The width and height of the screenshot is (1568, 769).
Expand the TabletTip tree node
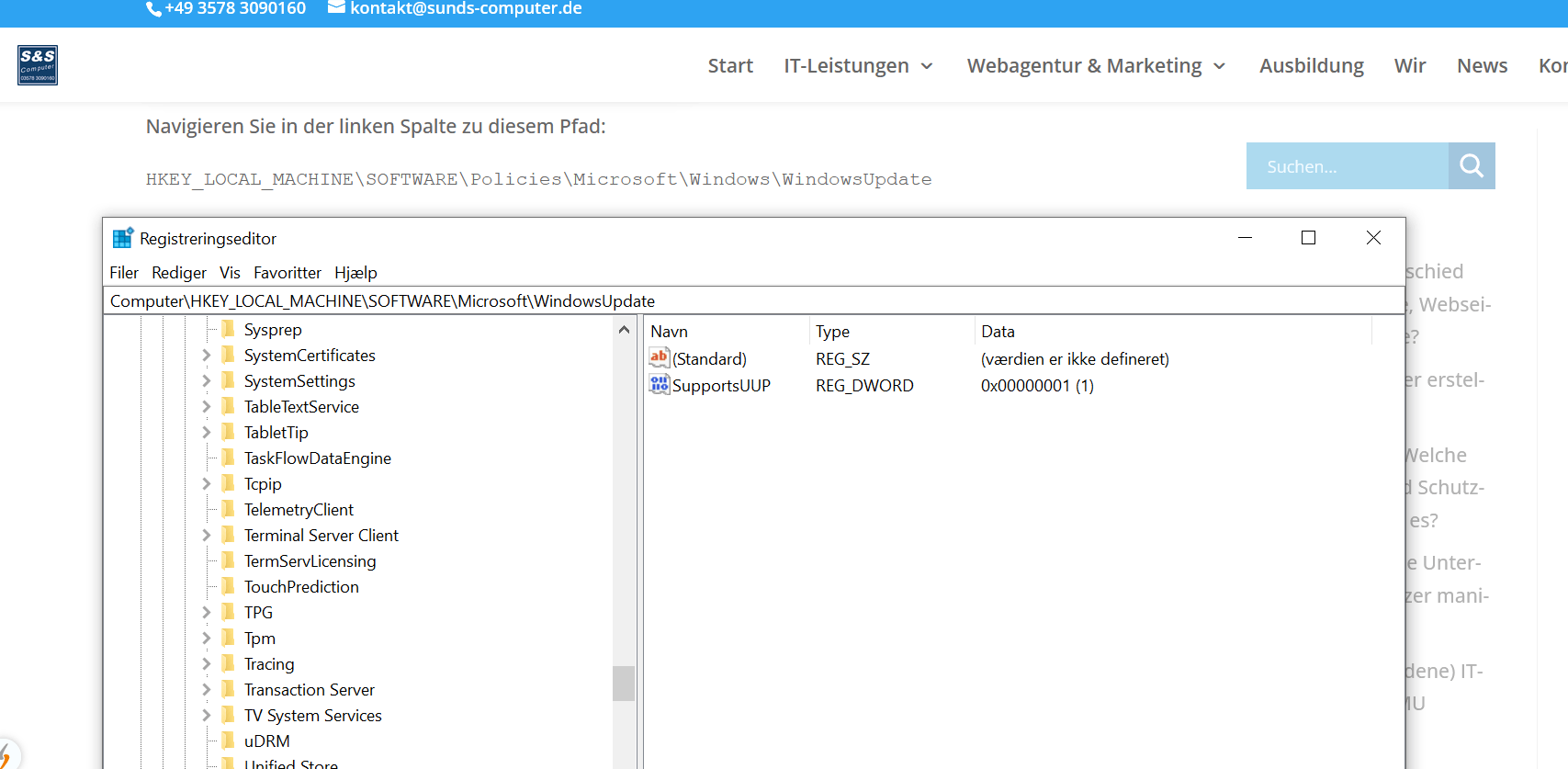pyautogui.click(x=206, y=432)
